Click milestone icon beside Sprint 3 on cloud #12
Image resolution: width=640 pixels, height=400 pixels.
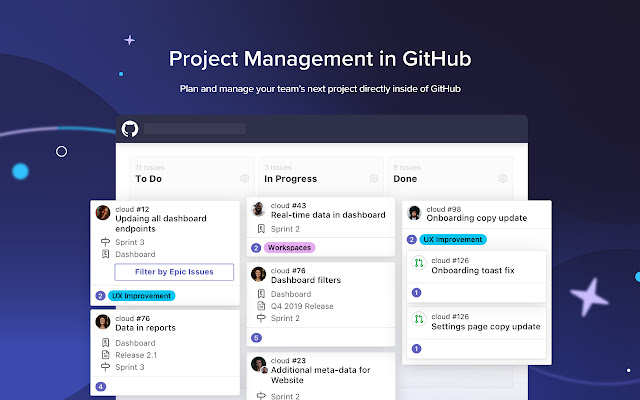[105, 242]
